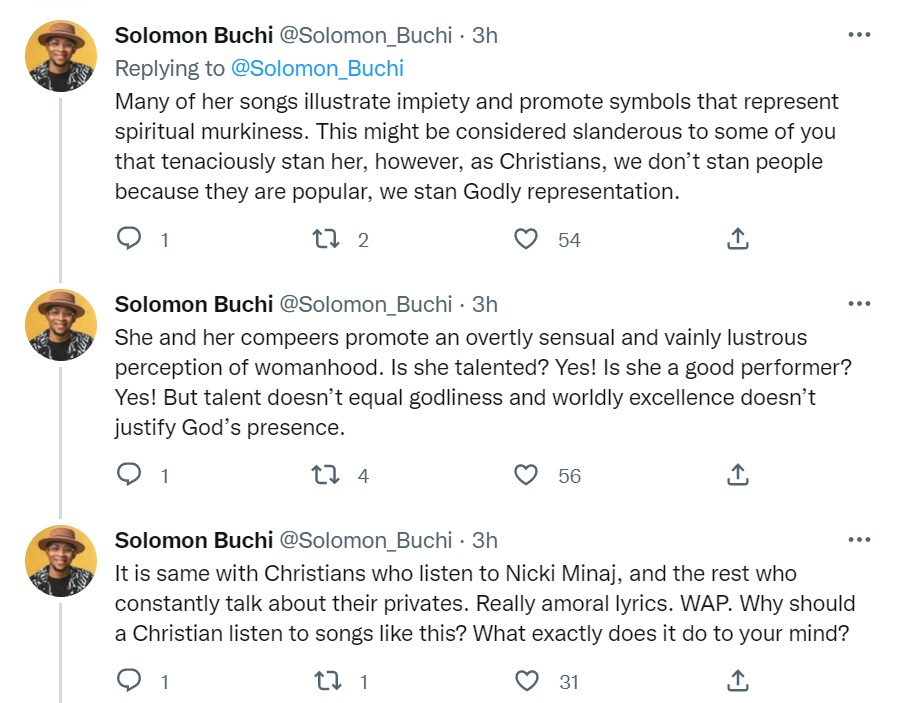Open more options on the first tweet
This screenshot has width=897, height=703.
tap(859, 35)
